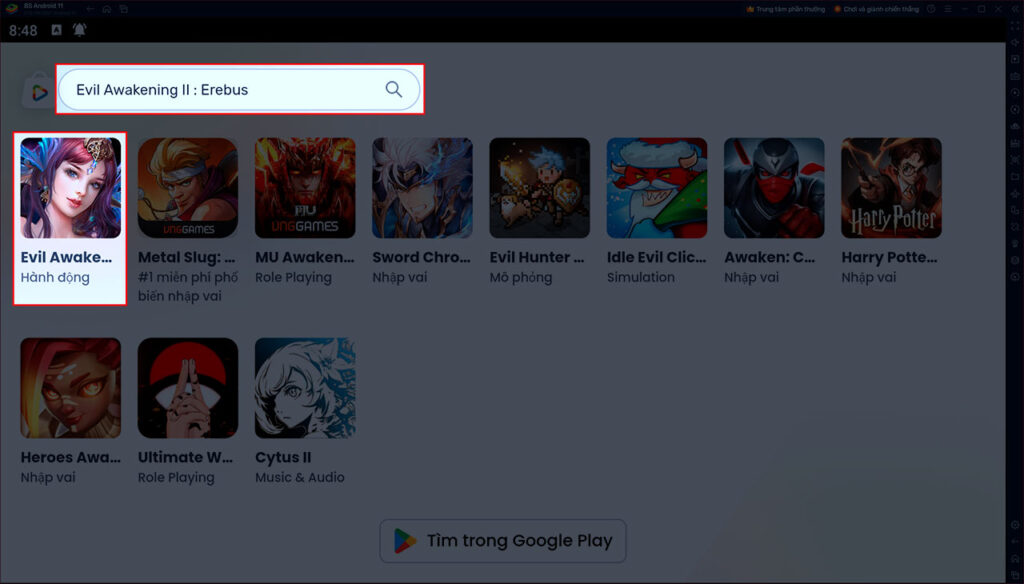Click the home icon in BlueStacks top bar
Screen dimensions: 1024x584
106,8
